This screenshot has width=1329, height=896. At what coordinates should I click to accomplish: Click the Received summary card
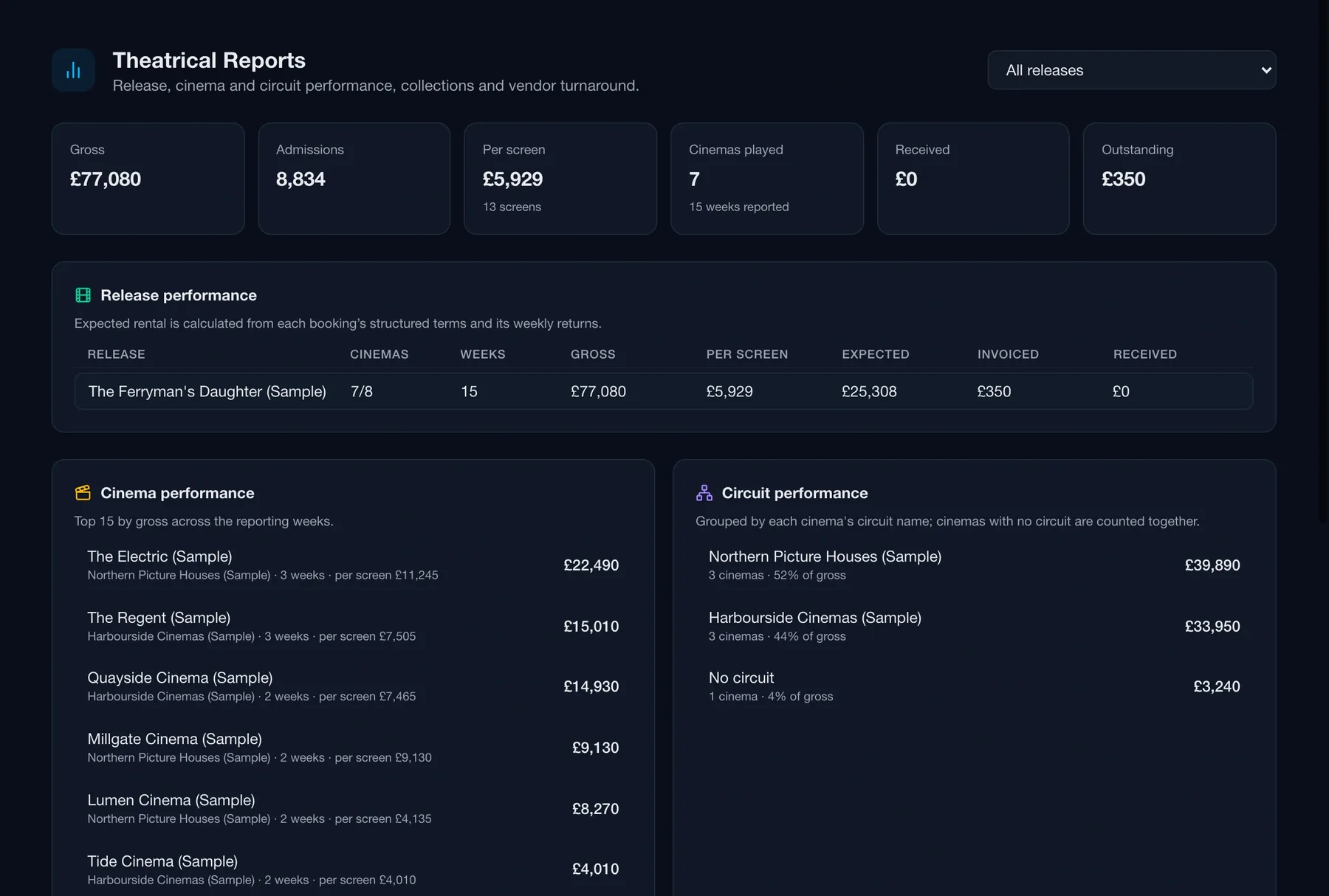point(973,179)
